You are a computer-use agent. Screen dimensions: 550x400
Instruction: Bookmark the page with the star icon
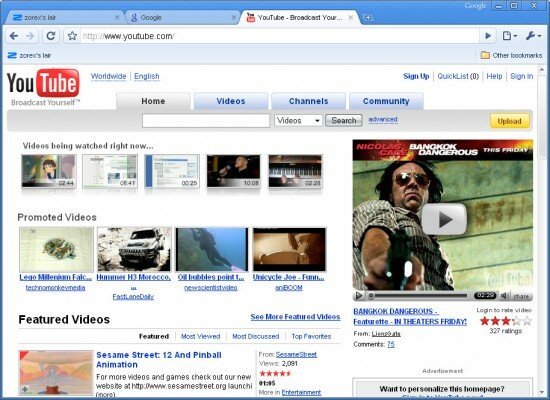coord(72,36)
